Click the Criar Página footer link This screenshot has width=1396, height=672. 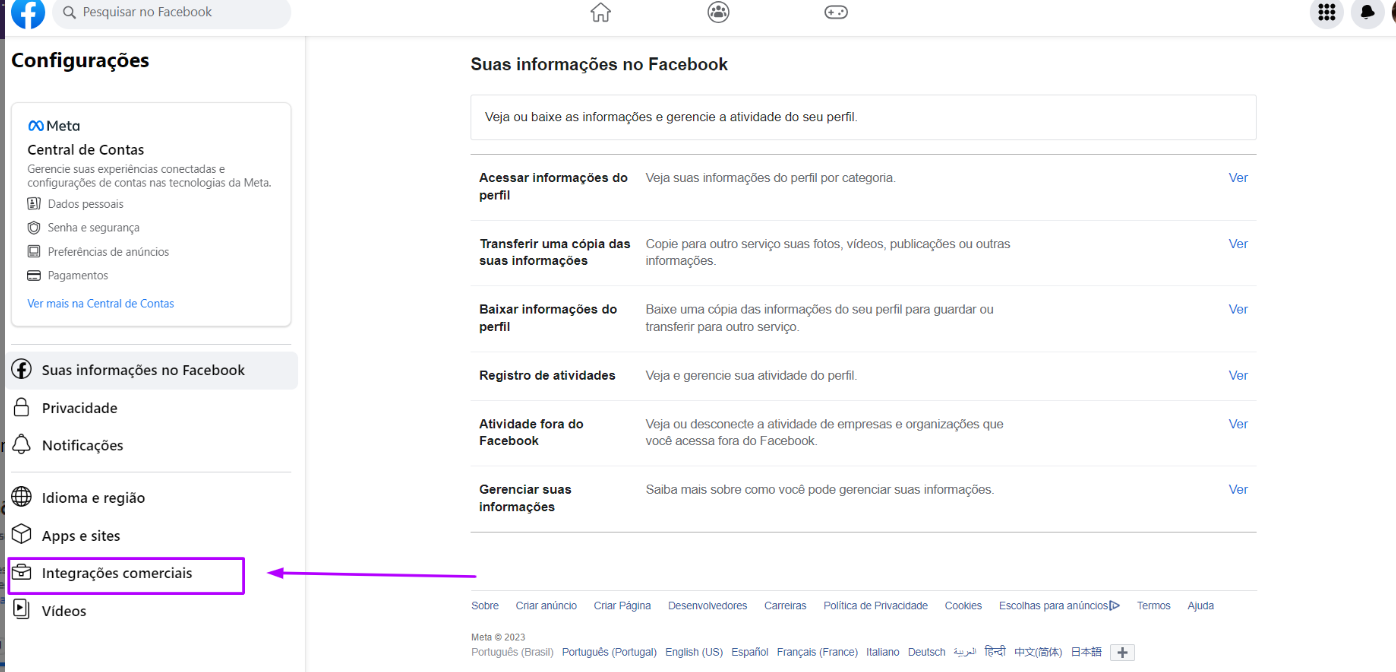pyautogui.click(x=622, y=605)
